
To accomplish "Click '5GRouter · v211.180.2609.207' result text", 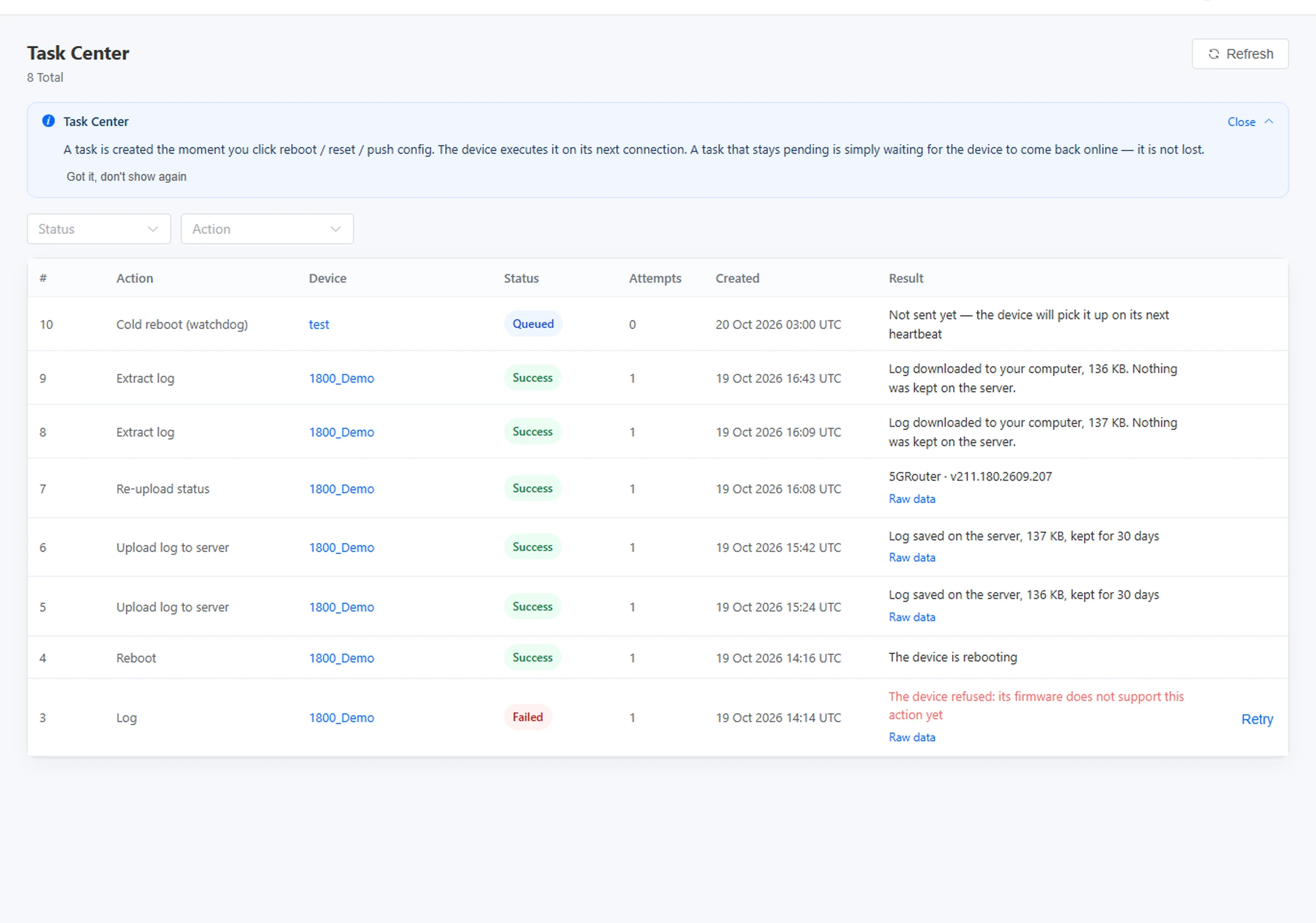I will pos(970,476).
